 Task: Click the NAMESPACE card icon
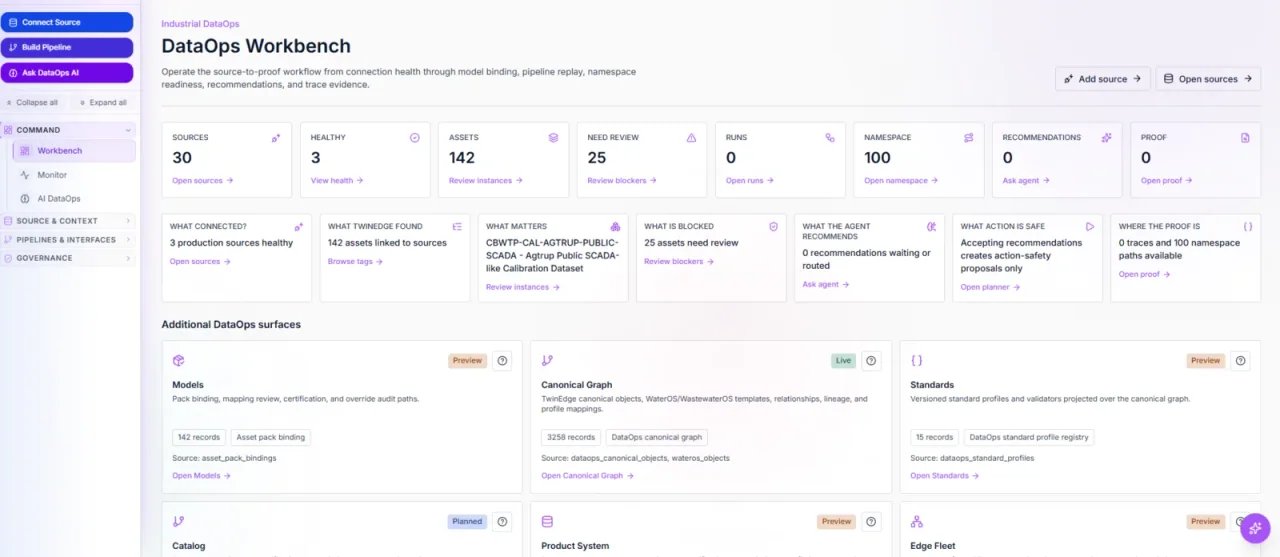coord(968,138)
